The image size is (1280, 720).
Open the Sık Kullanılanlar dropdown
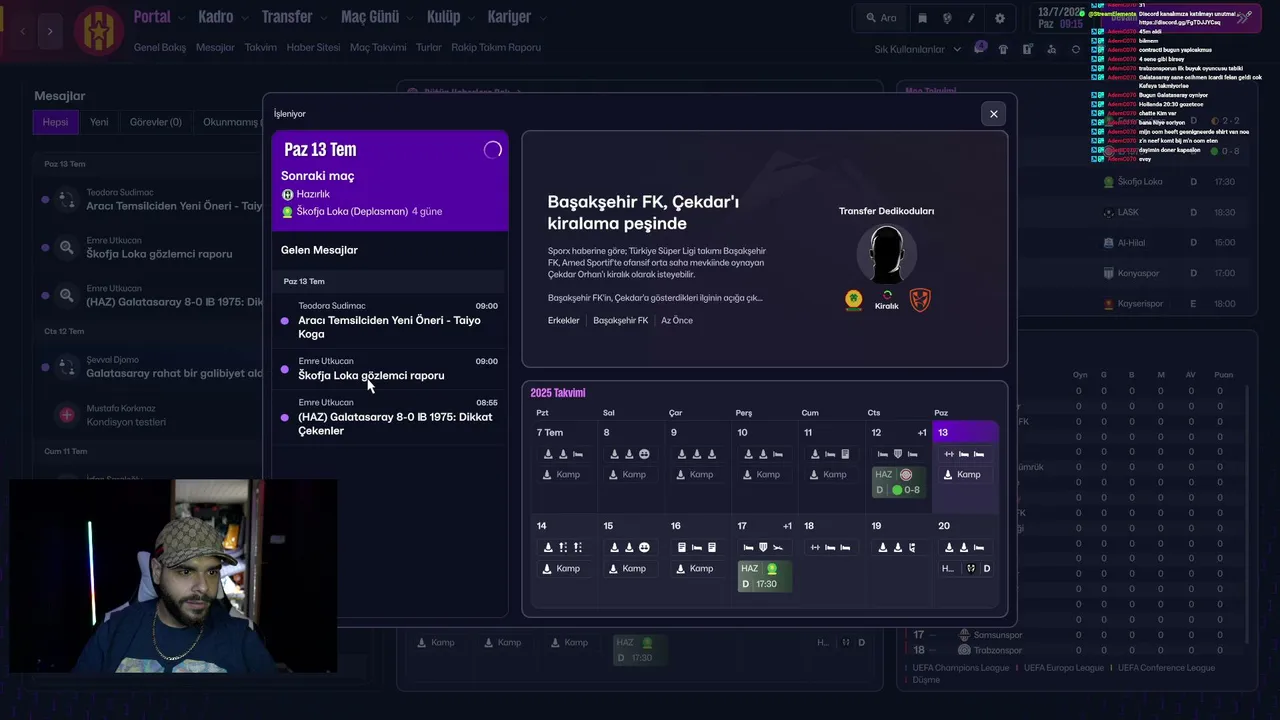pos(917,49)
